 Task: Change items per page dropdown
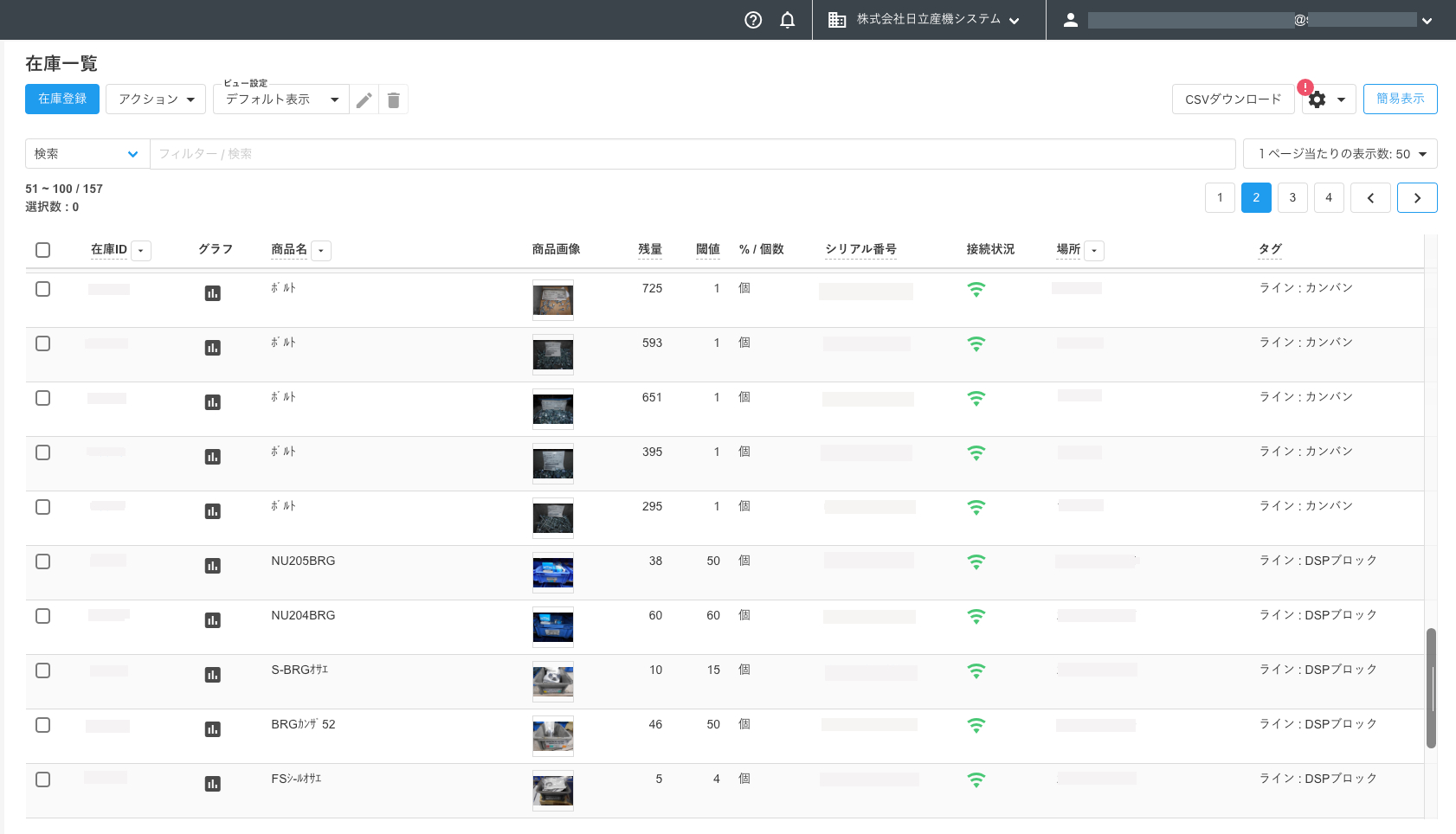tap(1340, 154)
